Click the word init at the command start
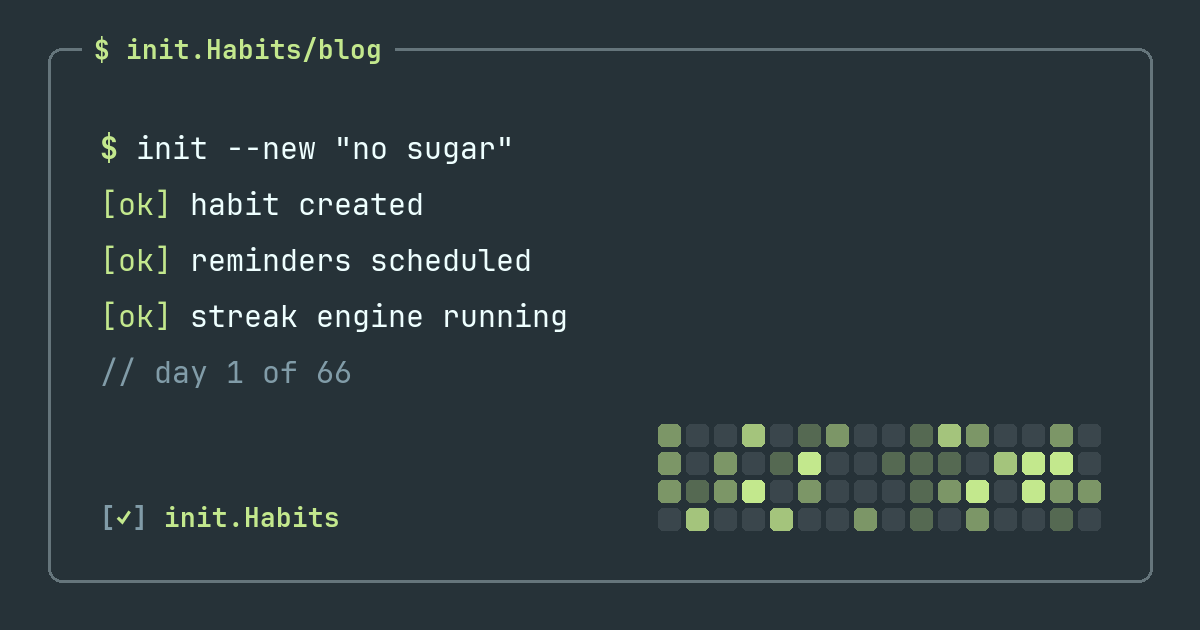 tap(172, 149)
